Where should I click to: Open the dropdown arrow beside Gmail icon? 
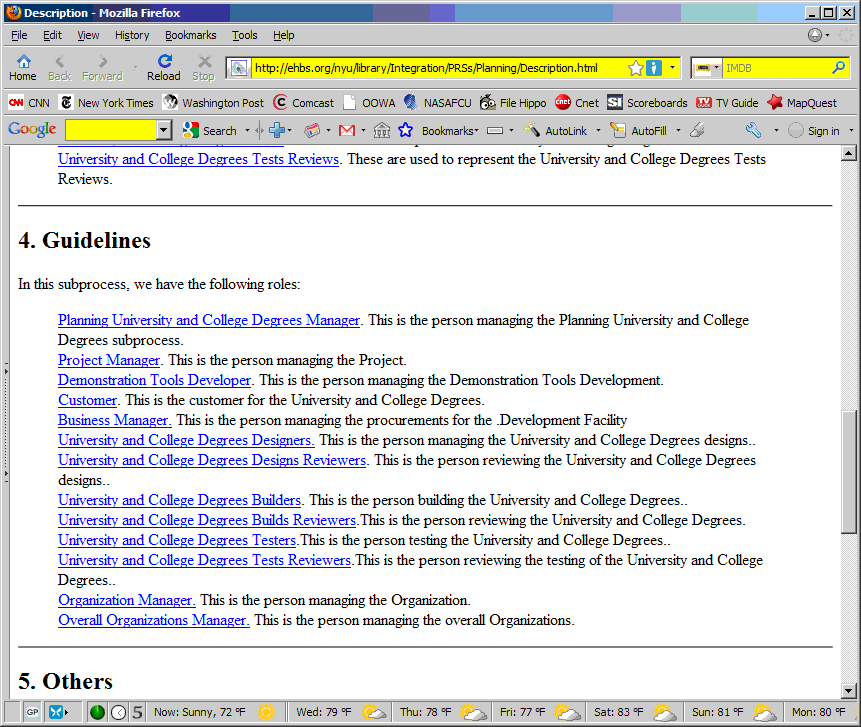coord(363,131)
